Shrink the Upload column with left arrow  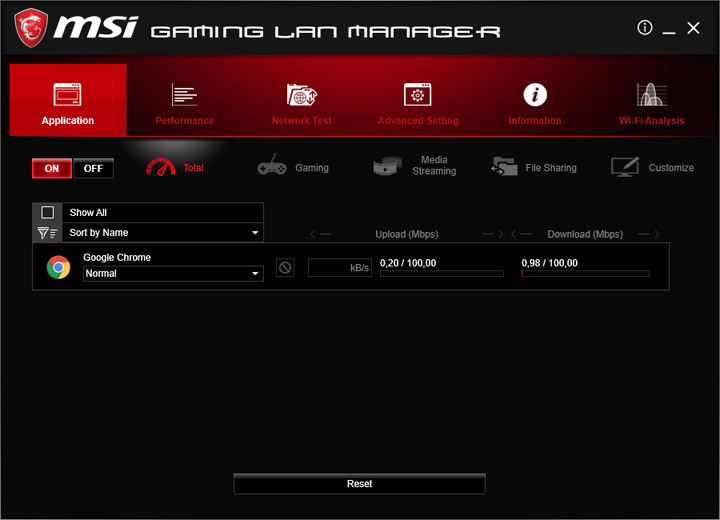coord(321,234)
